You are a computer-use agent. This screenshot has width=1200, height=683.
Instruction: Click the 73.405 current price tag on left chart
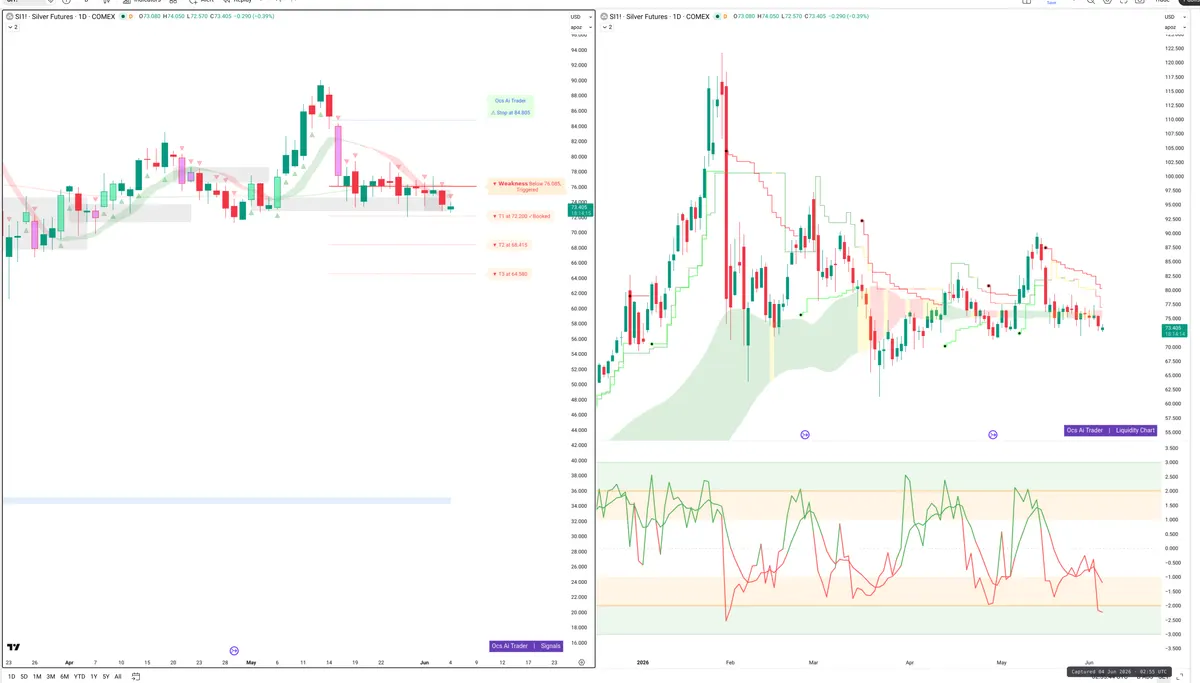tap(580, 210)
